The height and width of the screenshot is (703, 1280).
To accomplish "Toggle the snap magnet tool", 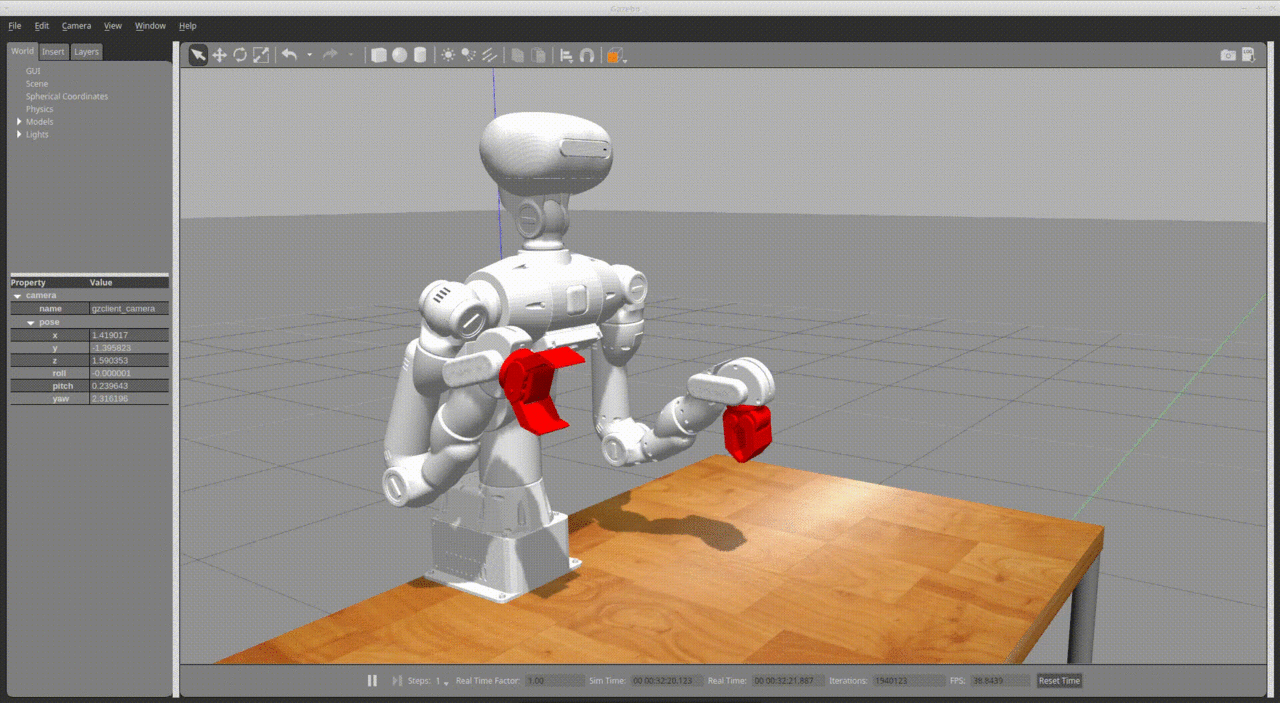I will click(587, 56).
